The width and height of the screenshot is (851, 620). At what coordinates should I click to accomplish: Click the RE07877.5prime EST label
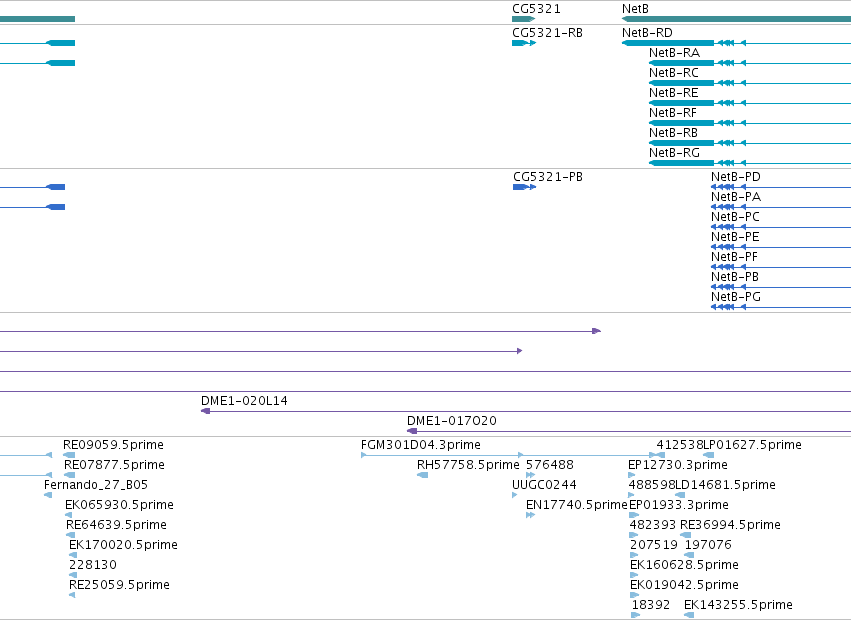click(114, 465)
